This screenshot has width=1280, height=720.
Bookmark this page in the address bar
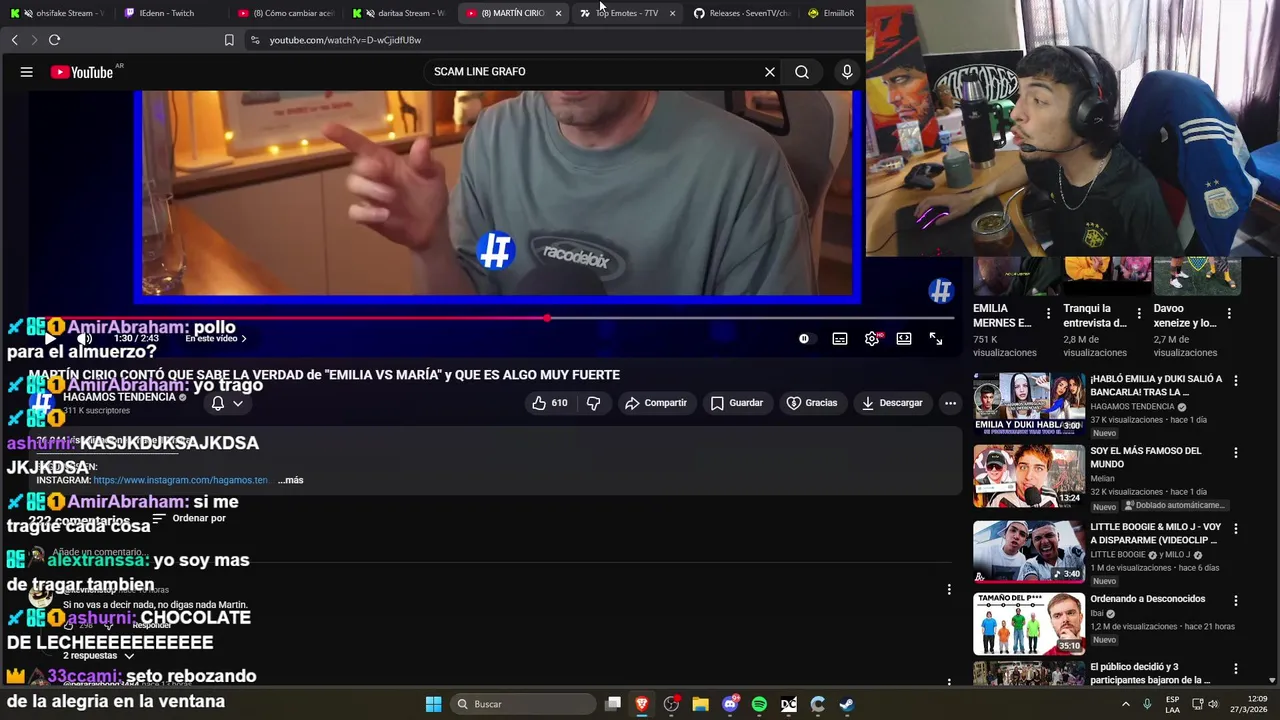click(229, 40)
